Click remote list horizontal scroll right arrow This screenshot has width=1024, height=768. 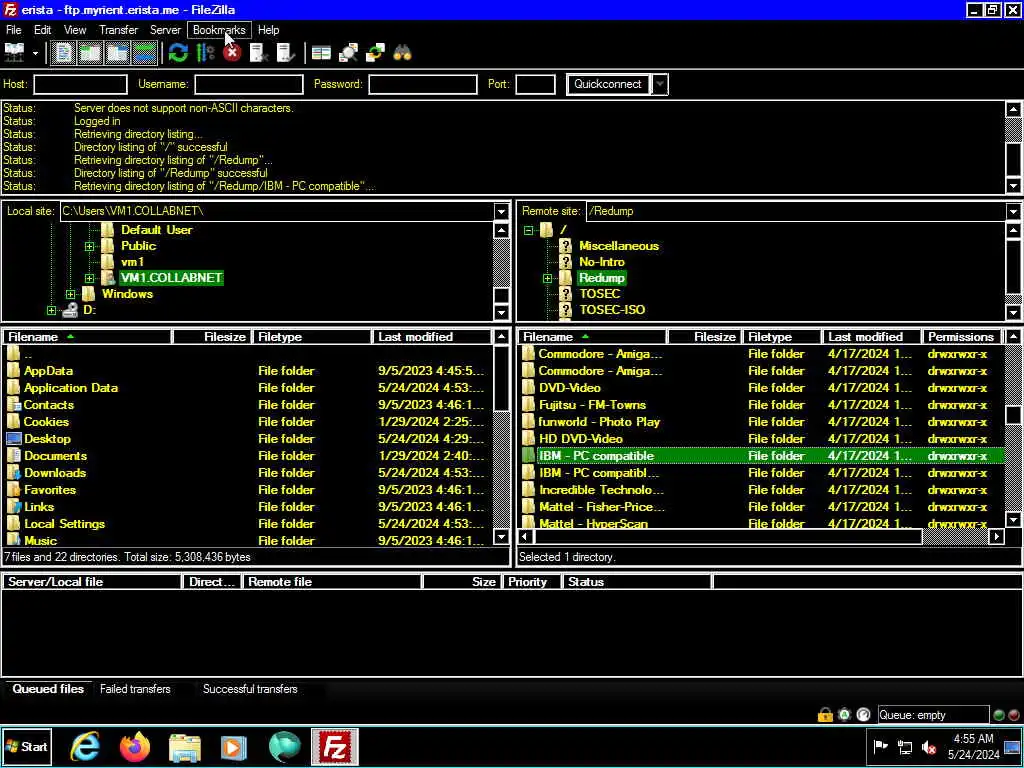[996, 537]
